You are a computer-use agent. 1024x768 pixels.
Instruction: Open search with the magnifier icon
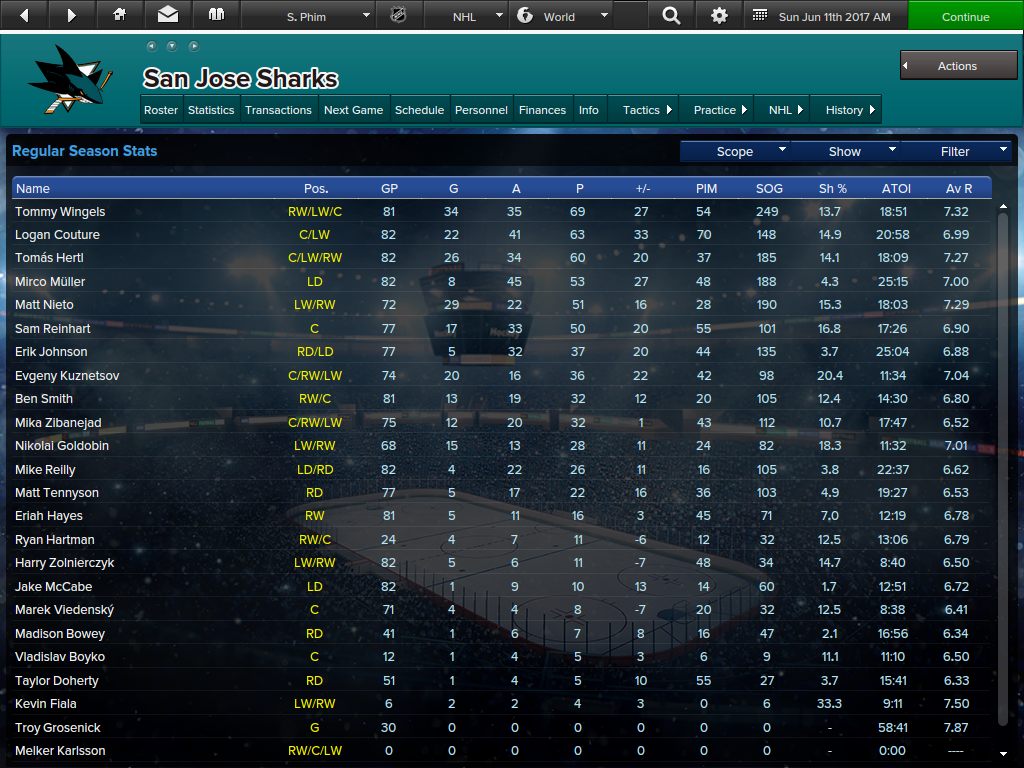(x=671, y=16)
